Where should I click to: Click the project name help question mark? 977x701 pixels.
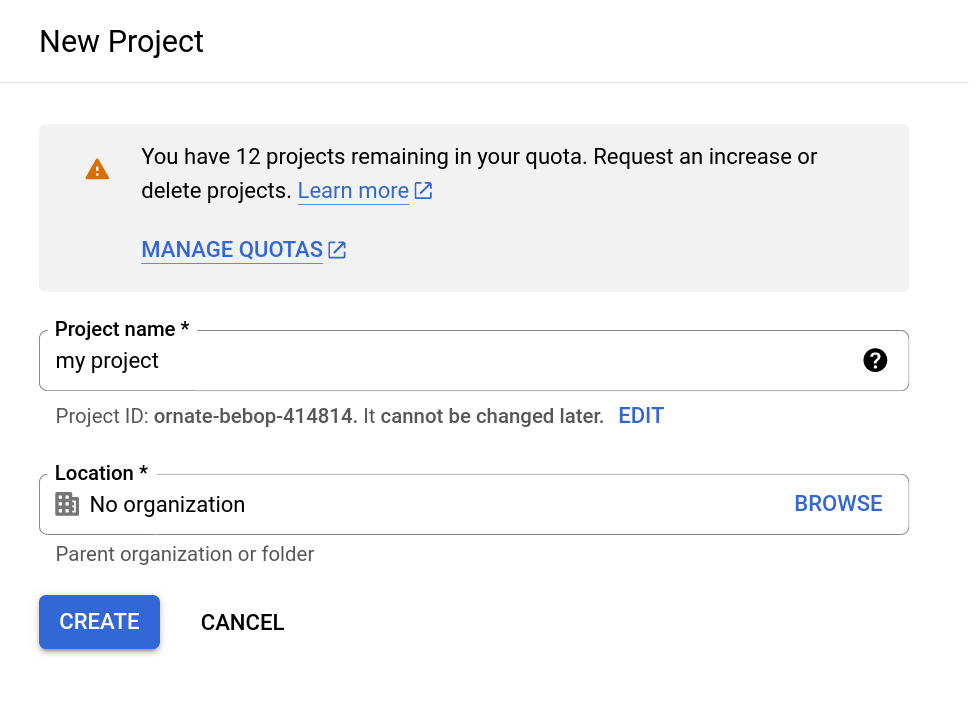[x=875, y=360]
